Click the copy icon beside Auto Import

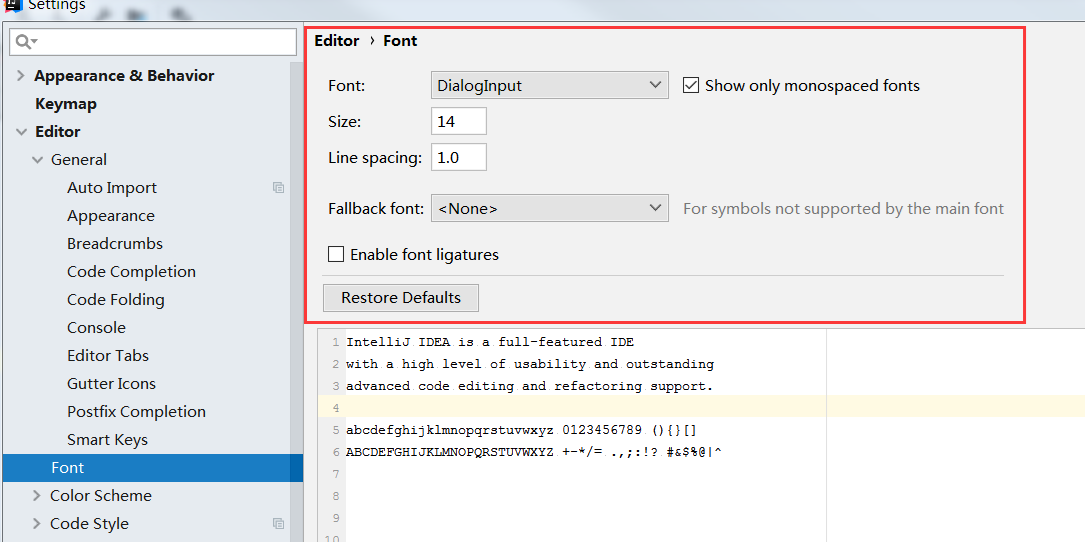[x=278, y=188]
